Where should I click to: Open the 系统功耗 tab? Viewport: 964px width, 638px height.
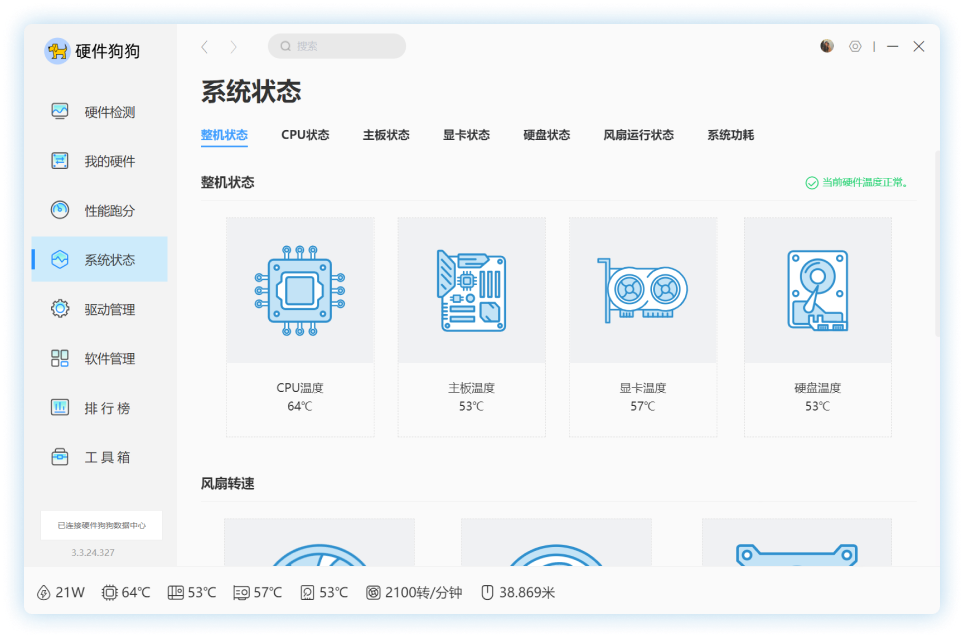(730, 135)
